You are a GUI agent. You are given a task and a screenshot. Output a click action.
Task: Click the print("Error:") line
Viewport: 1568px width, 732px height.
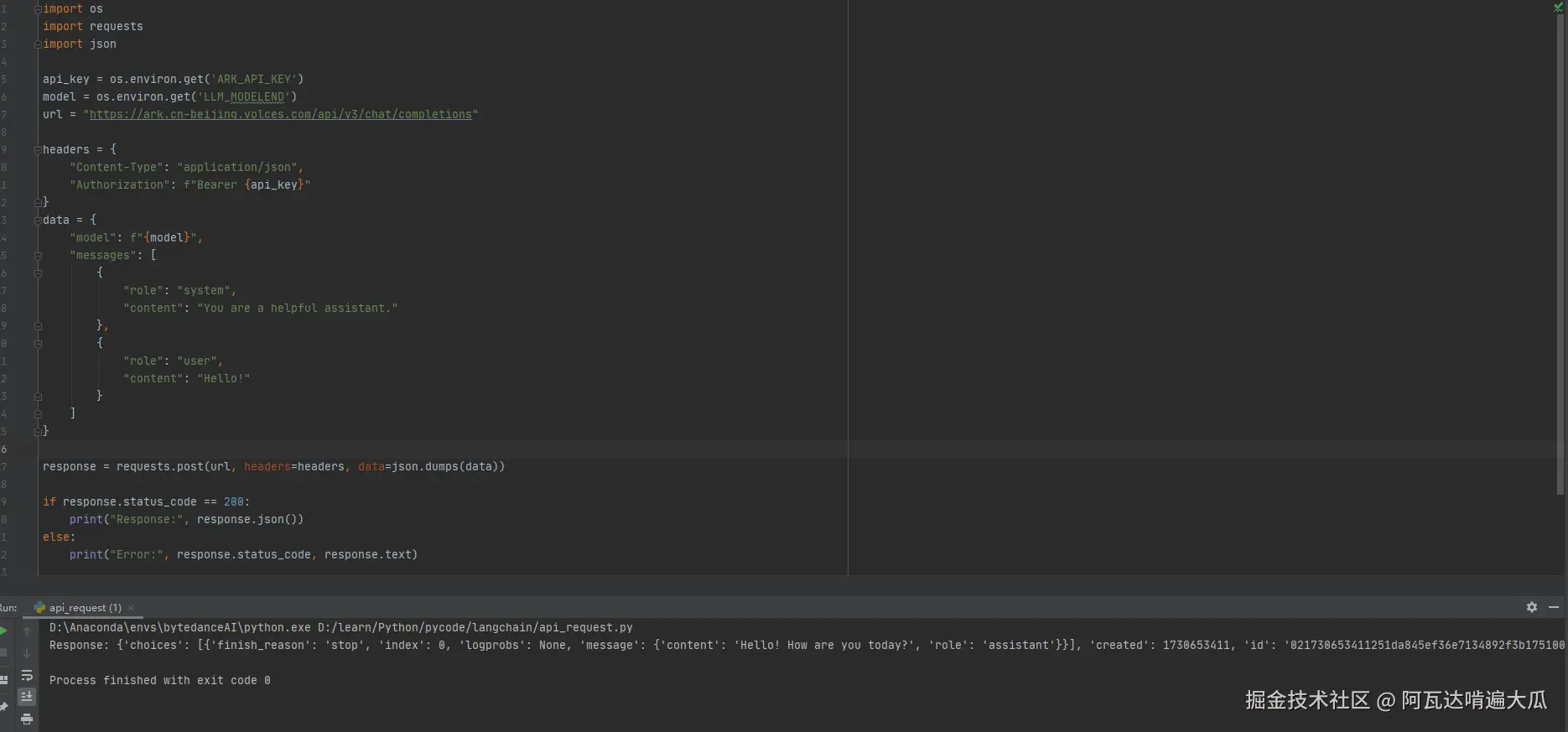tap(243, 554)
